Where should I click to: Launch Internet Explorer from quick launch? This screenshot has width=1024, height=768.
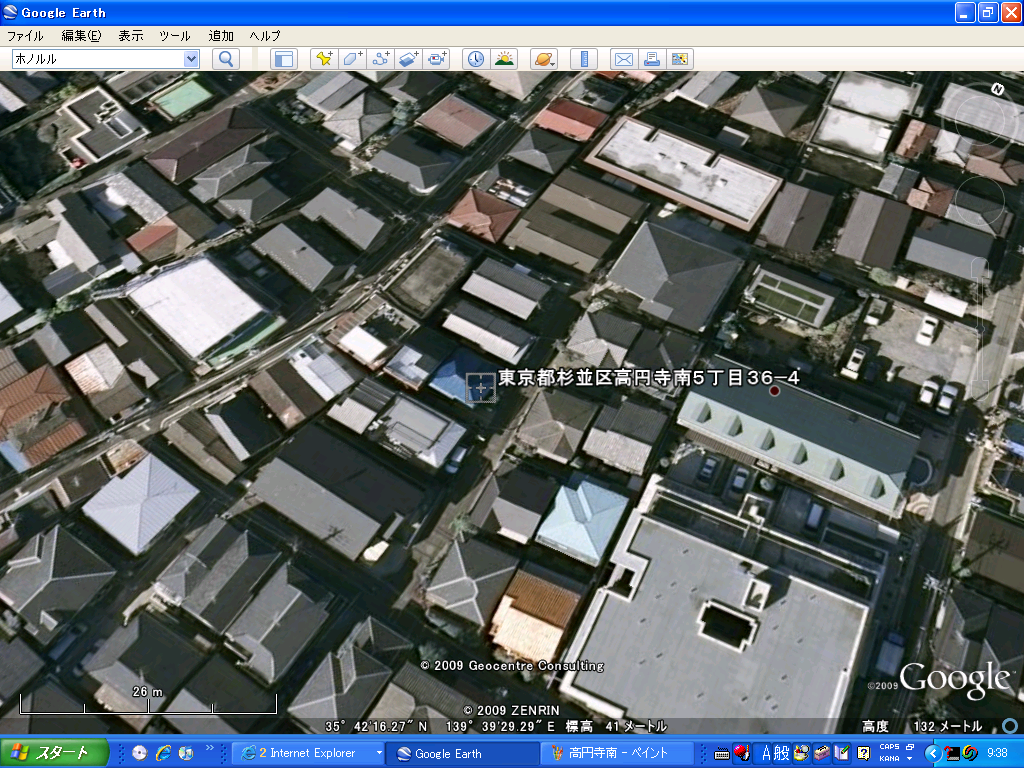point(163,753)
